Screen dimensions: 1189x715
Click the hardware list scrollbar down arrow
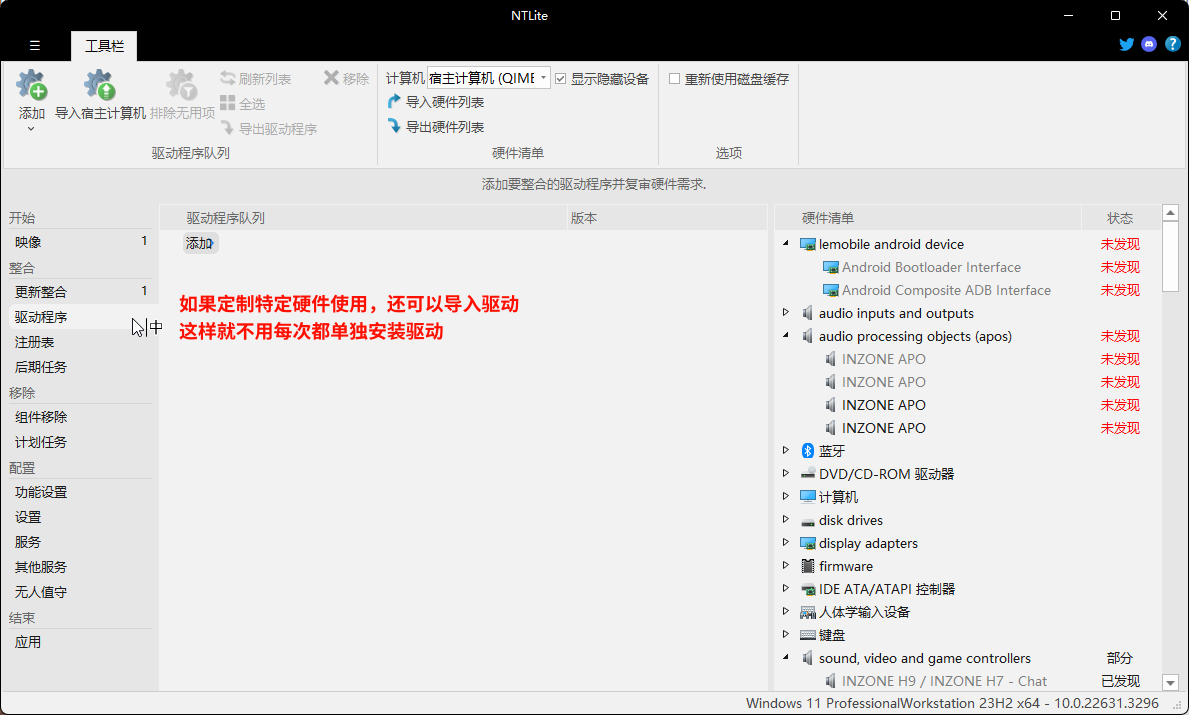tap(1170, 682)
